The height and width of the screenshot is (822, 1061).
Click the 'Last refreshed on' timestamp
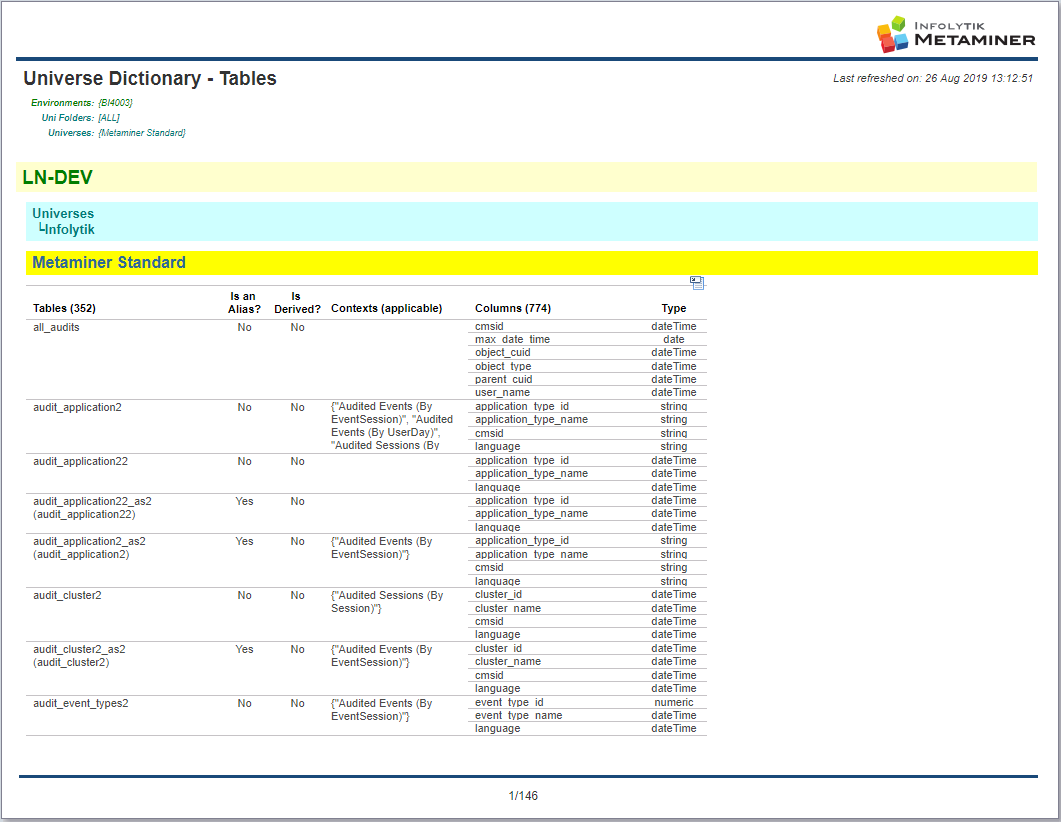(932, 78)
